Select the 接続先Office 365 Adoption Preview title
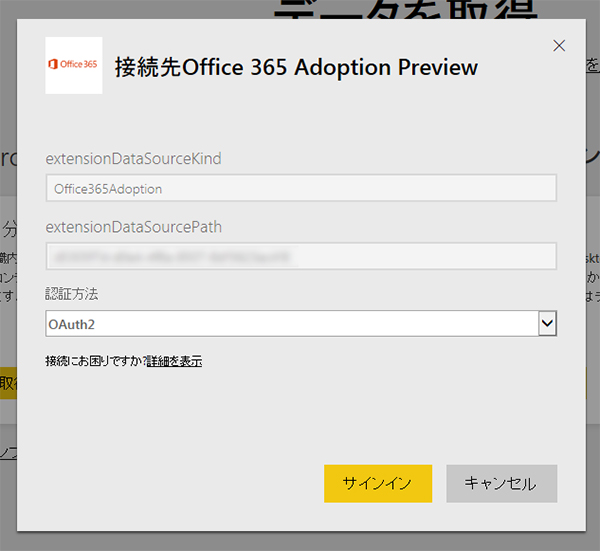 pos(296,67)
